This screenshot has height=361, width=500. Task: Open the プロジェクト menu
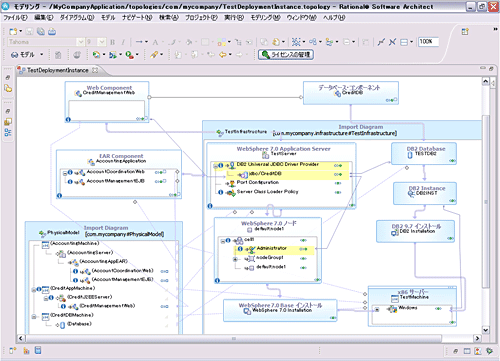[x=201, y=17]
